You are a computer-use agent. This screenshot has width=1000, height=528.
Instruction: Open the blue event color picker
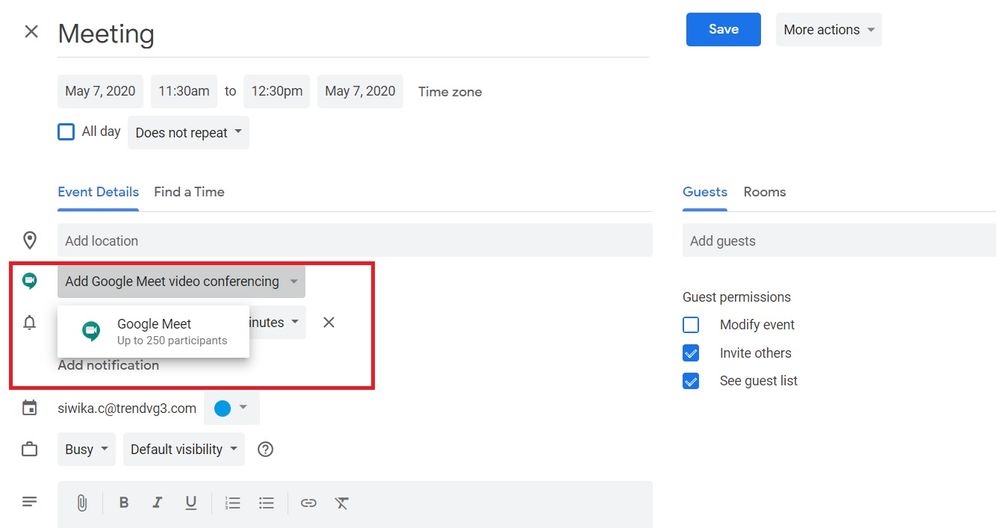coord(232,408)
